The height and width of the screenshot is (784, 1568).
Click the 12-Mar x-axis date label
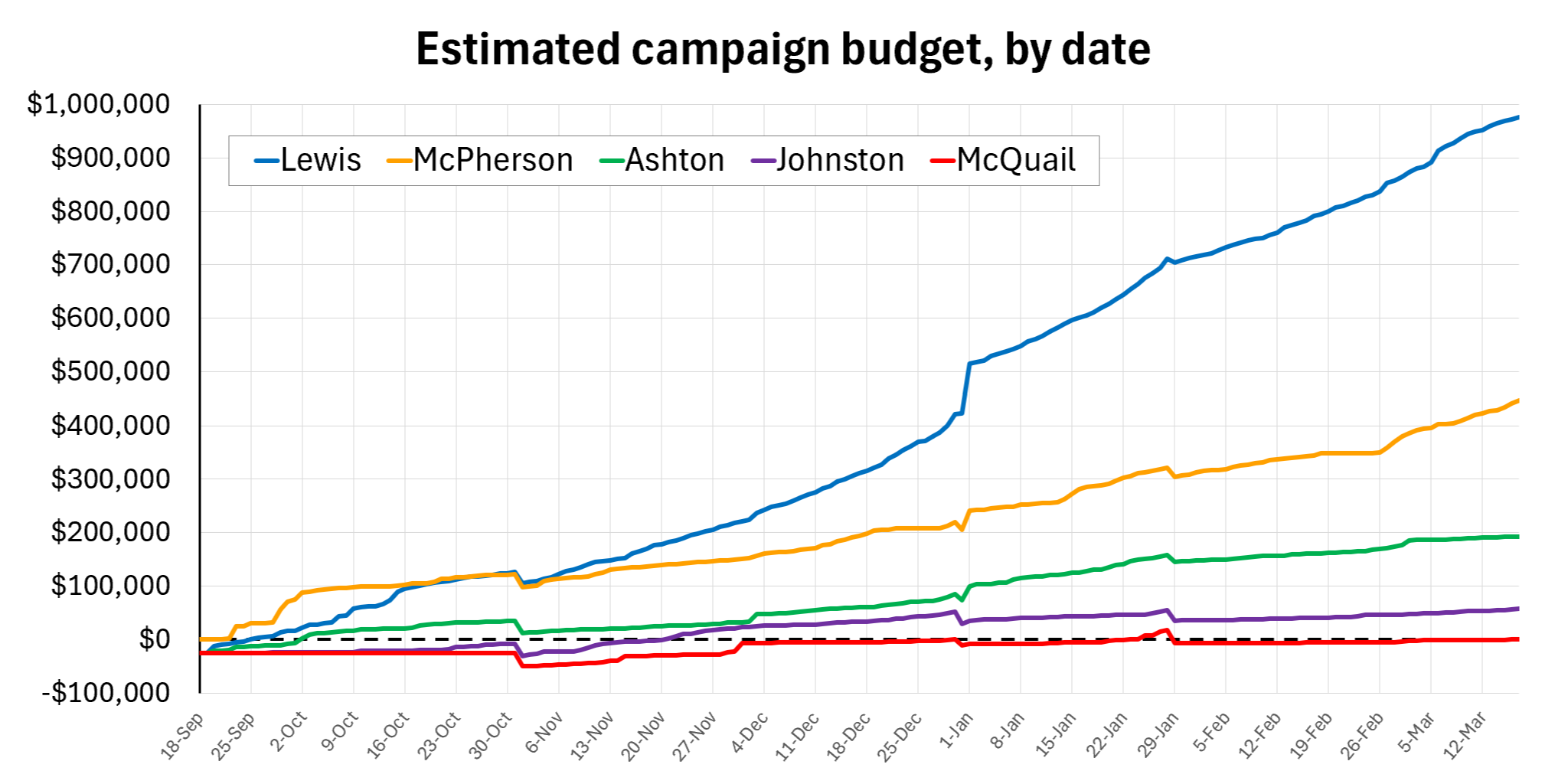[1464, 736]
